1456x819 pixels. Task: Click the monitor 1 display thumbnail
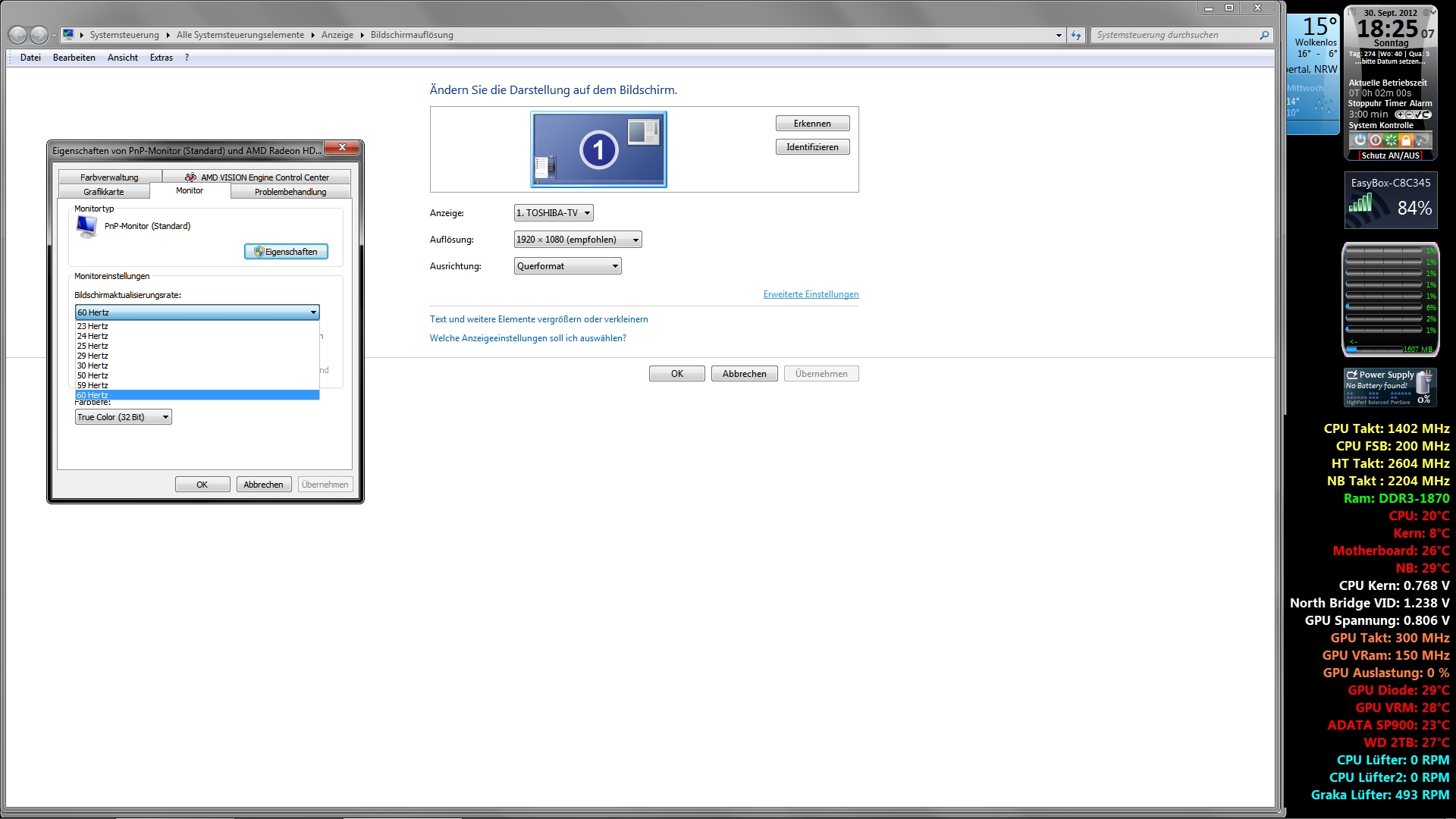[598, 149]
